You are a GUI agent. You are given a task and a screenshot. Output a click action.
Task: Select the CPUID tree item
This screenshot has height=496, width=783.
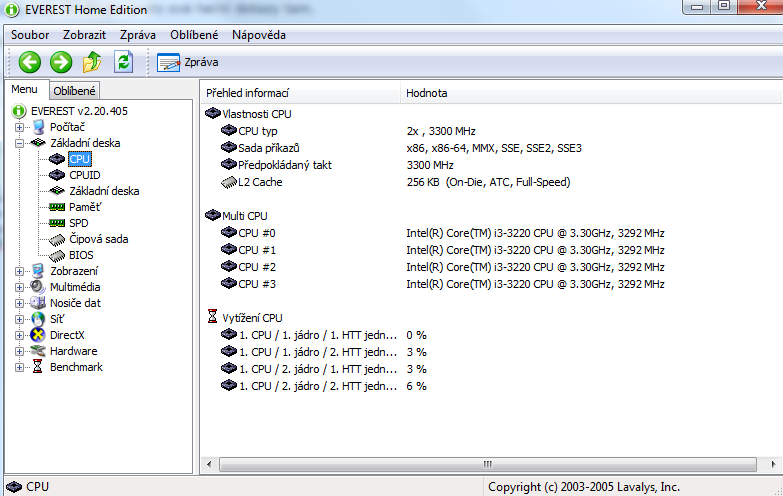[85, 175]
